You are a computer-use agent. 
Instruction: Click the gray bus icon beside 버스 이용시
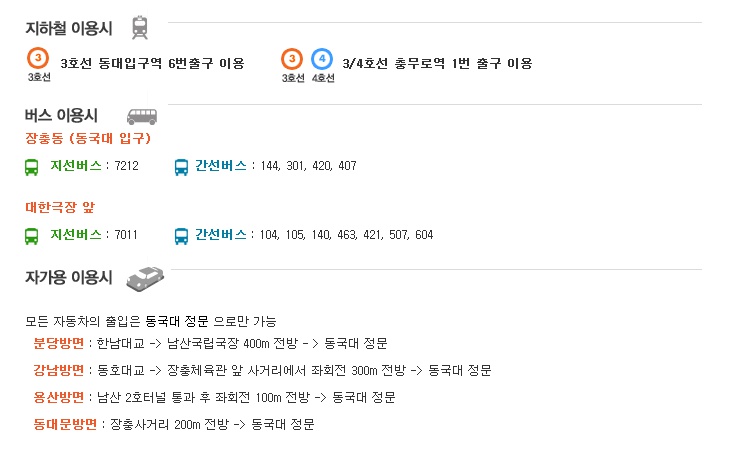coord(142,116)
